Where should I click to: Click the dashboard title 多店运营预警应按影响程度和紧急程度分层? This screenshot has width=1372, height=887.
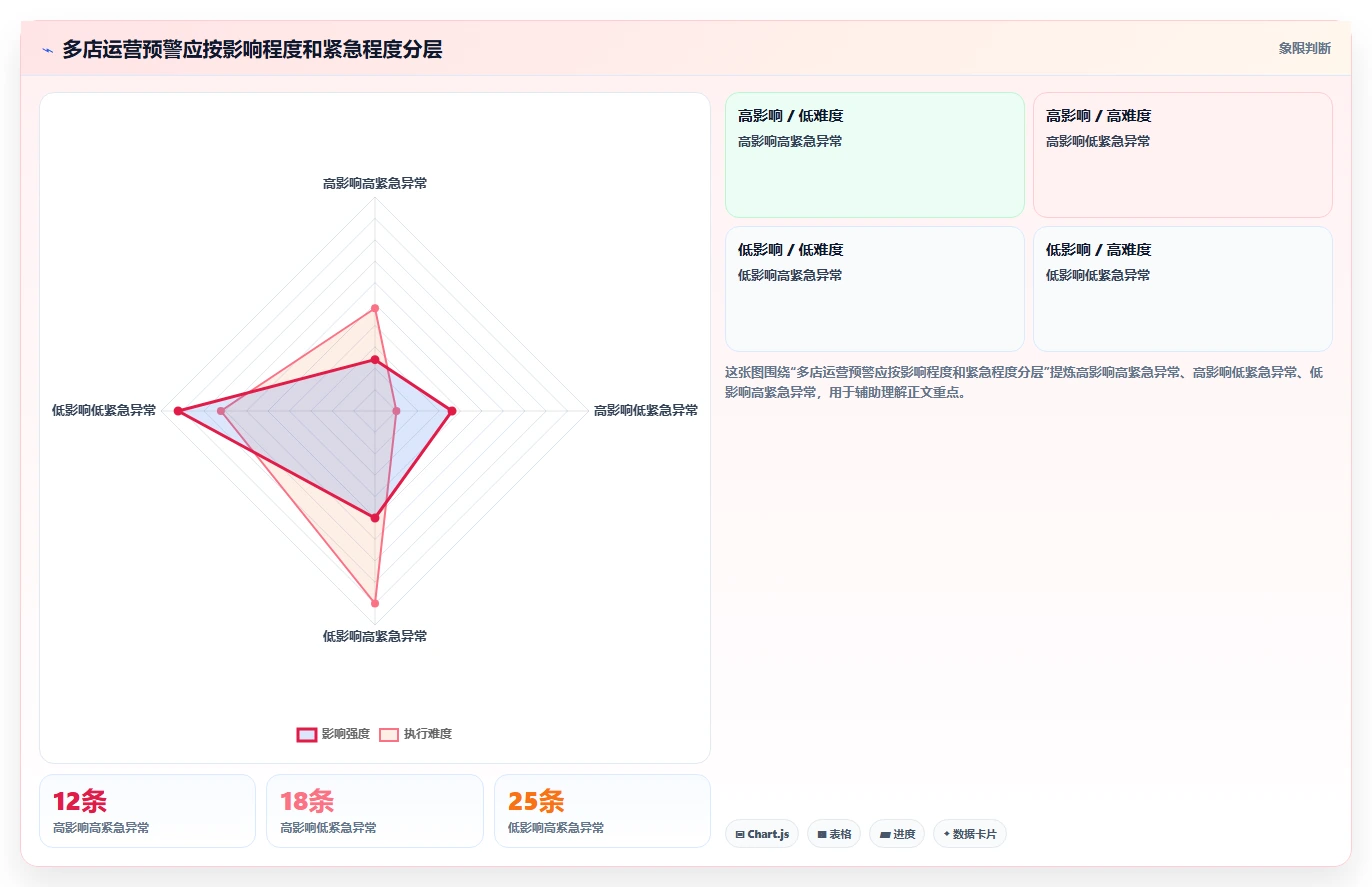coord(252,50)
